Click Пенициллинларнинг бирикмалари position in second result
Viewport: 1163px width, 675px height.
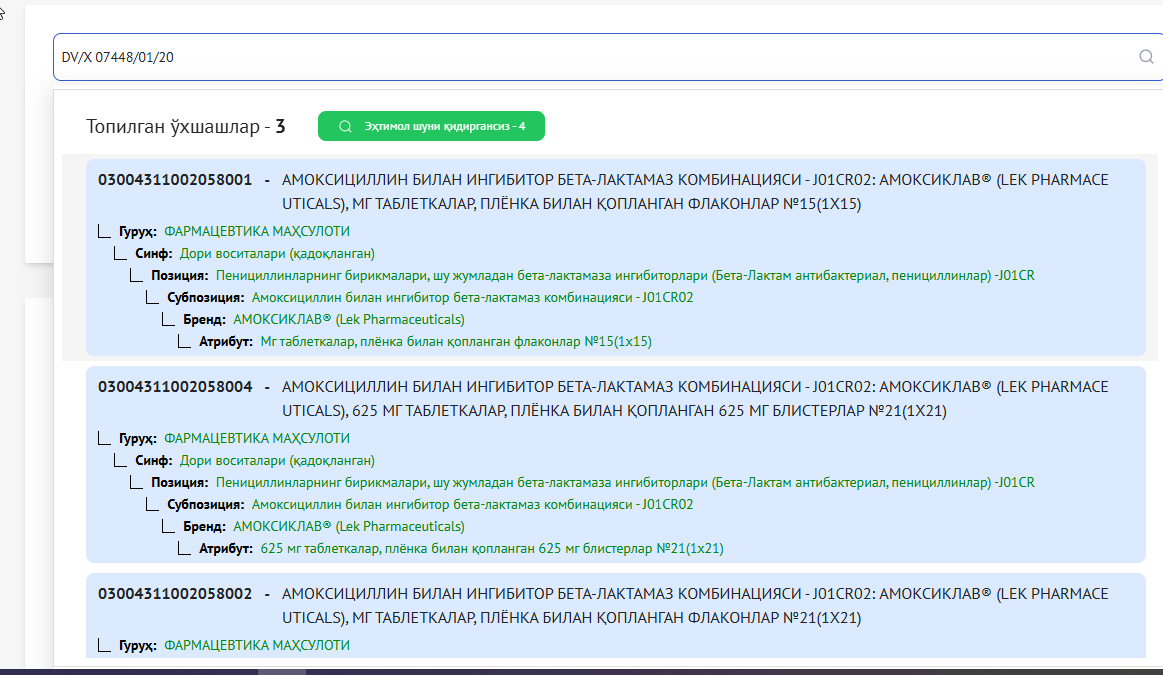tap(625, 483)
